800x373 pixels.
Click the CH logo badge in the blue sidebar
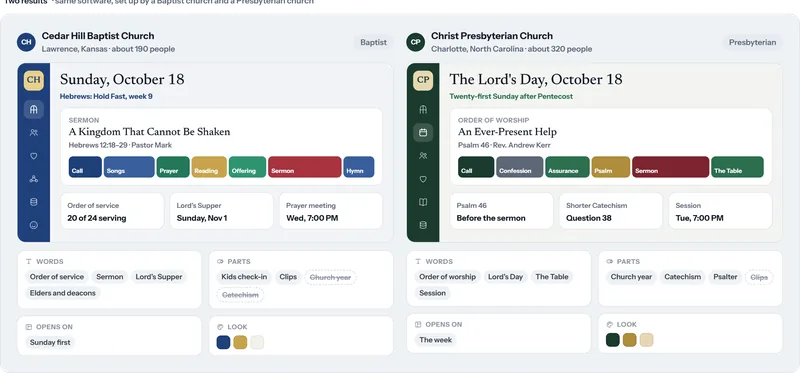[x=34, y=80]
